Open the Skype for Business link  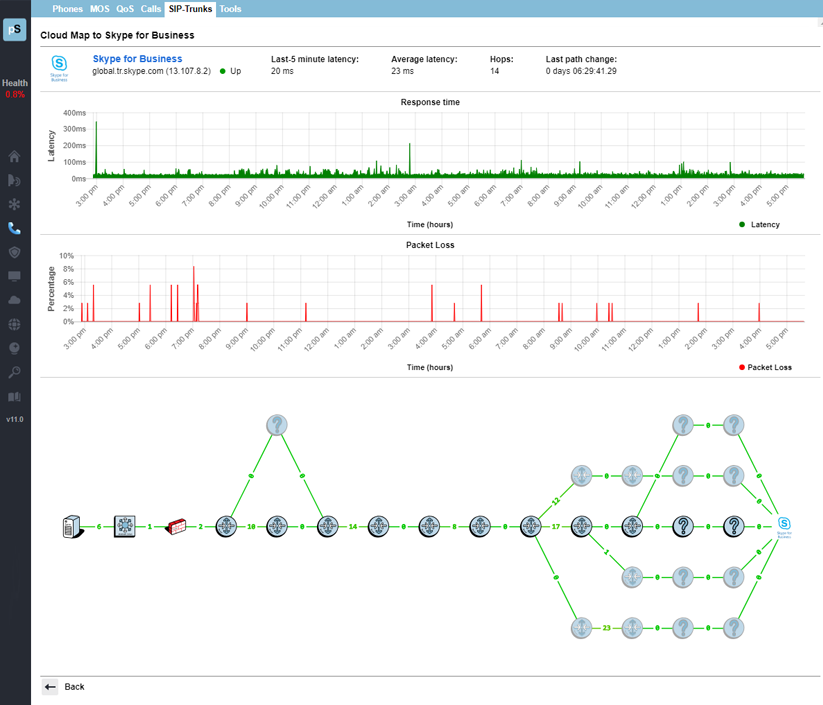137,59
